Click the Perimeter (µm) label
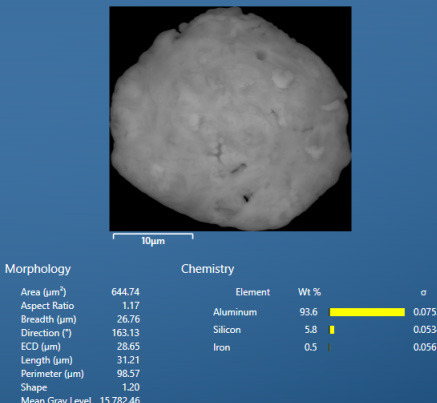Viewport: 437px width, 403px height. [x=52, y=374]
